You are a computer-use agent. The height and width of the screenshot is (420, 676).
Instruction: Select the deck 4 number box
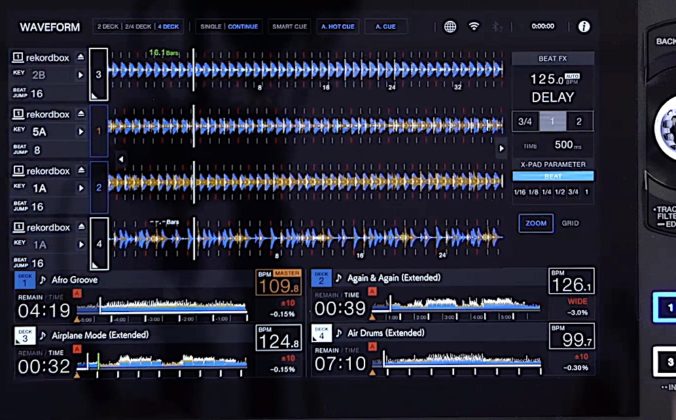(98, 243)
